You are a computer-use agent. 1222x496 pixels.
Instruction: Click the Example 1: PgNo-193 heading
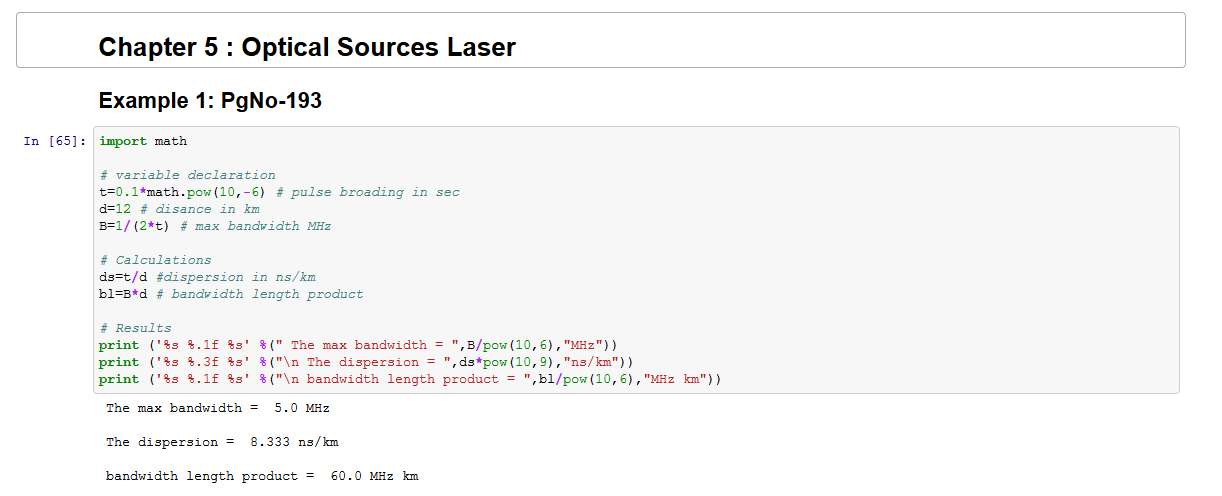tap(210, 101)
